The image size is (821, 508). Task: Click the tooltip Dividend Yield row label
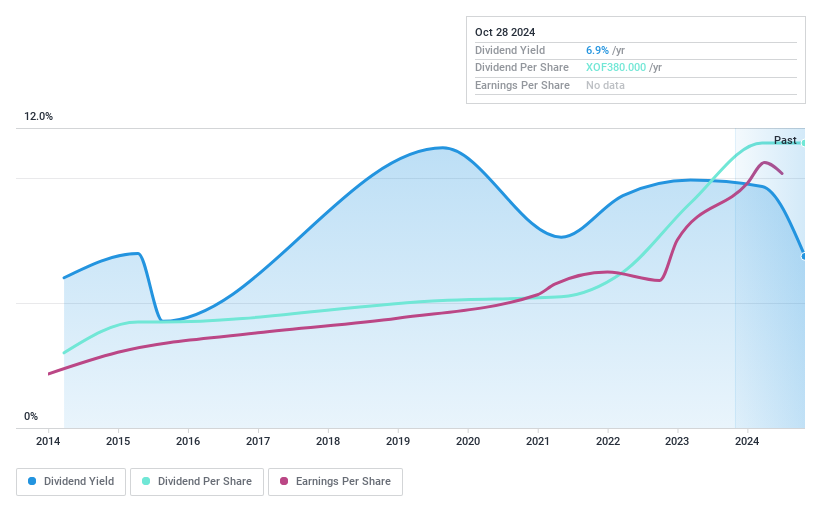(510, 50)
